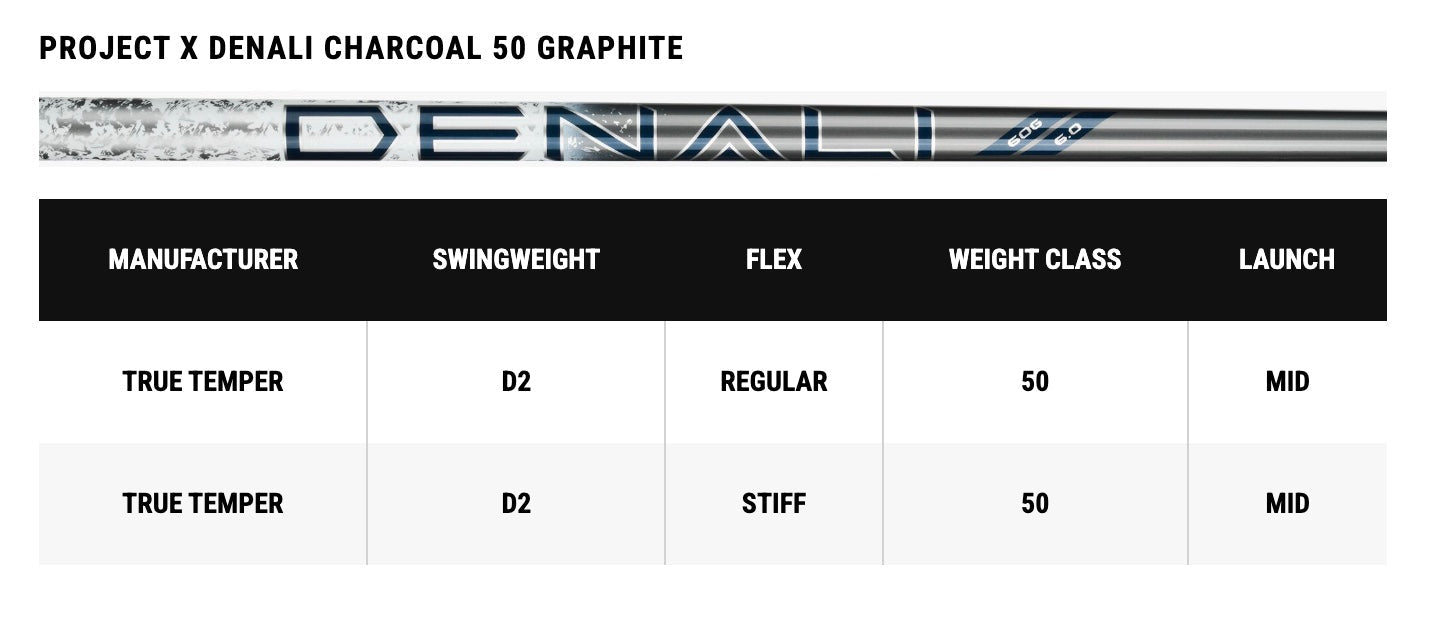Click the Mid launch cell in the Regular row

(1287, 382)
